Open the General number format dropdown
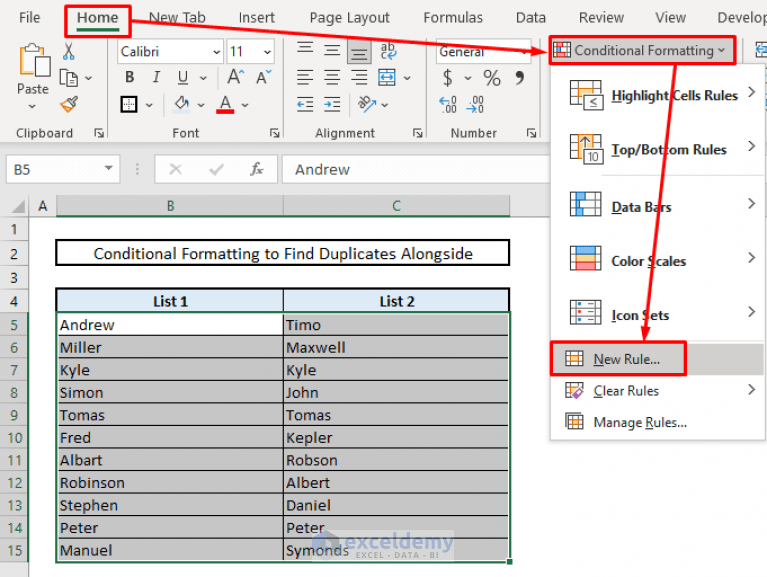Screen dimensions: 767x577 tap(525, 51)
